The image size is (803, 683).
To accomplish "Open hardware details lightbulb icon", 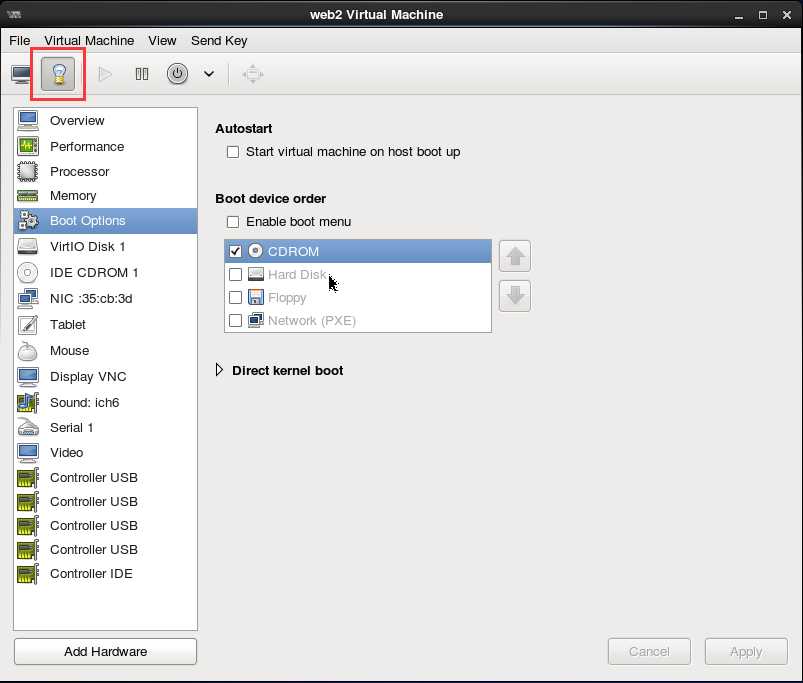I will pyautogui.click(x=58, y=74).
